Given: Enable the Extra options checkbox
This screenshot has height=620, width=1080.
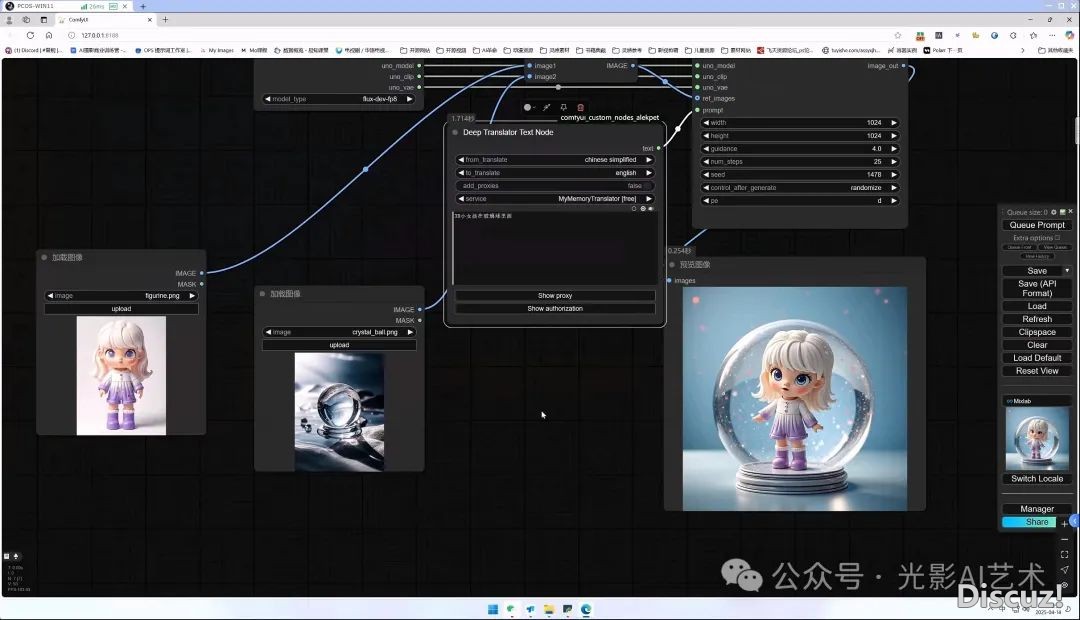Looking at the screenshot, I should tap(1057, 238).
